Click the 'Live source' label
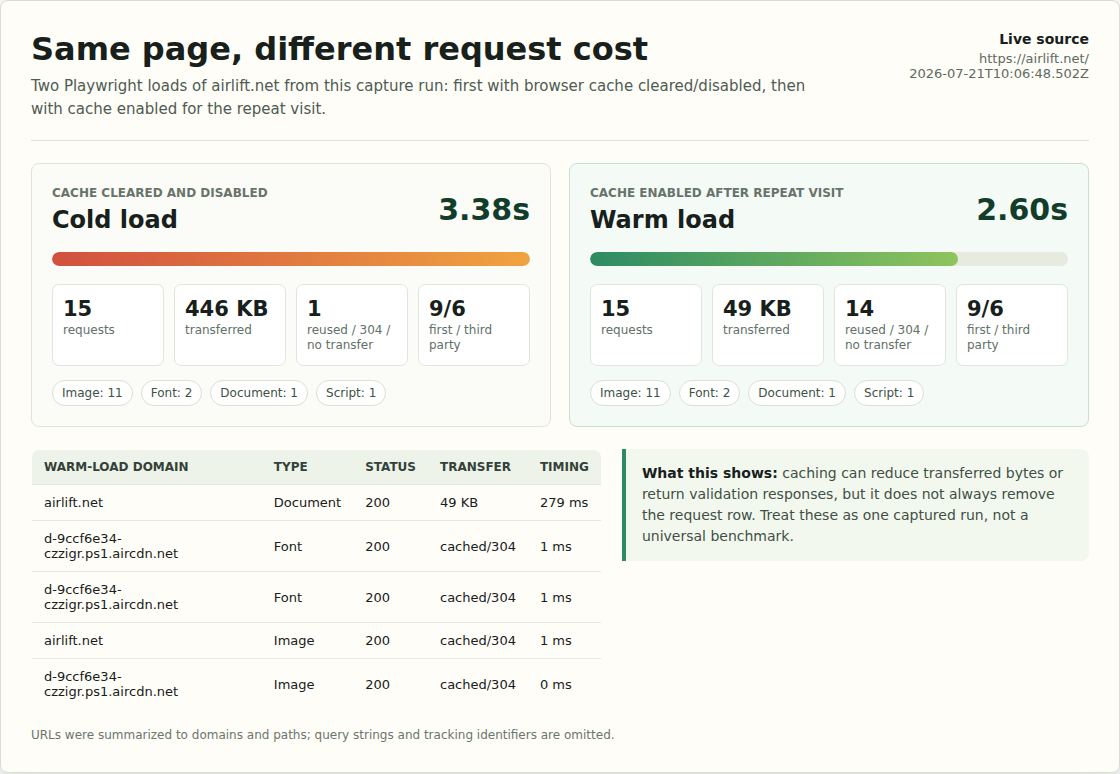1120x774 pixels. 1044,39
